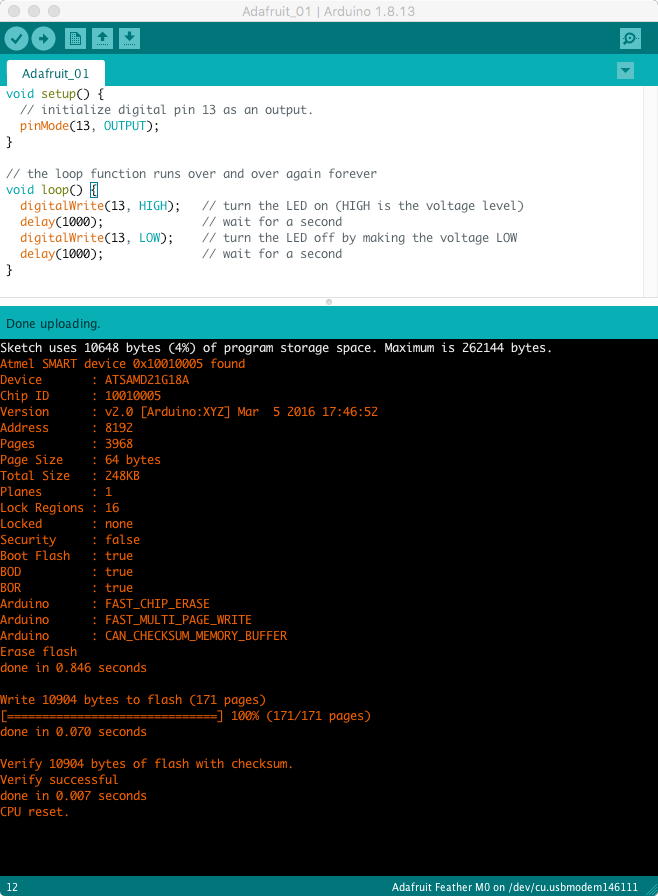Click 'Write 10904 bytes to flash (171 pages)' line
The width and height of the screenshot is (658, 896).
tap(133, 699)
